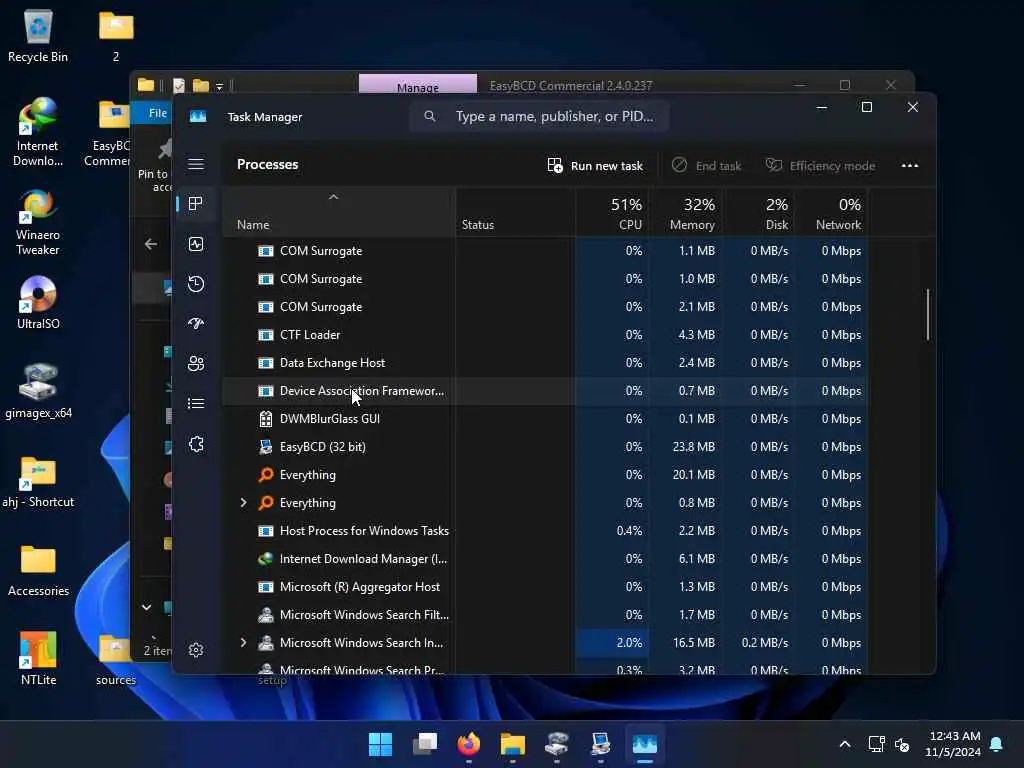Select the Winaero Tweaker desktop shortcut

click(38, 223)
